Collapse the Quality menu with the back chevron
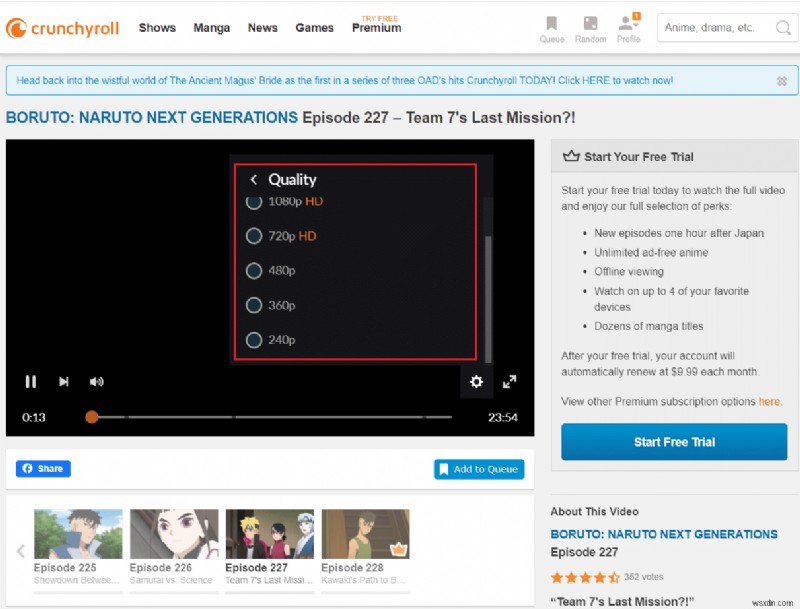This screenshot has height=609, width=800. point(253,178)
